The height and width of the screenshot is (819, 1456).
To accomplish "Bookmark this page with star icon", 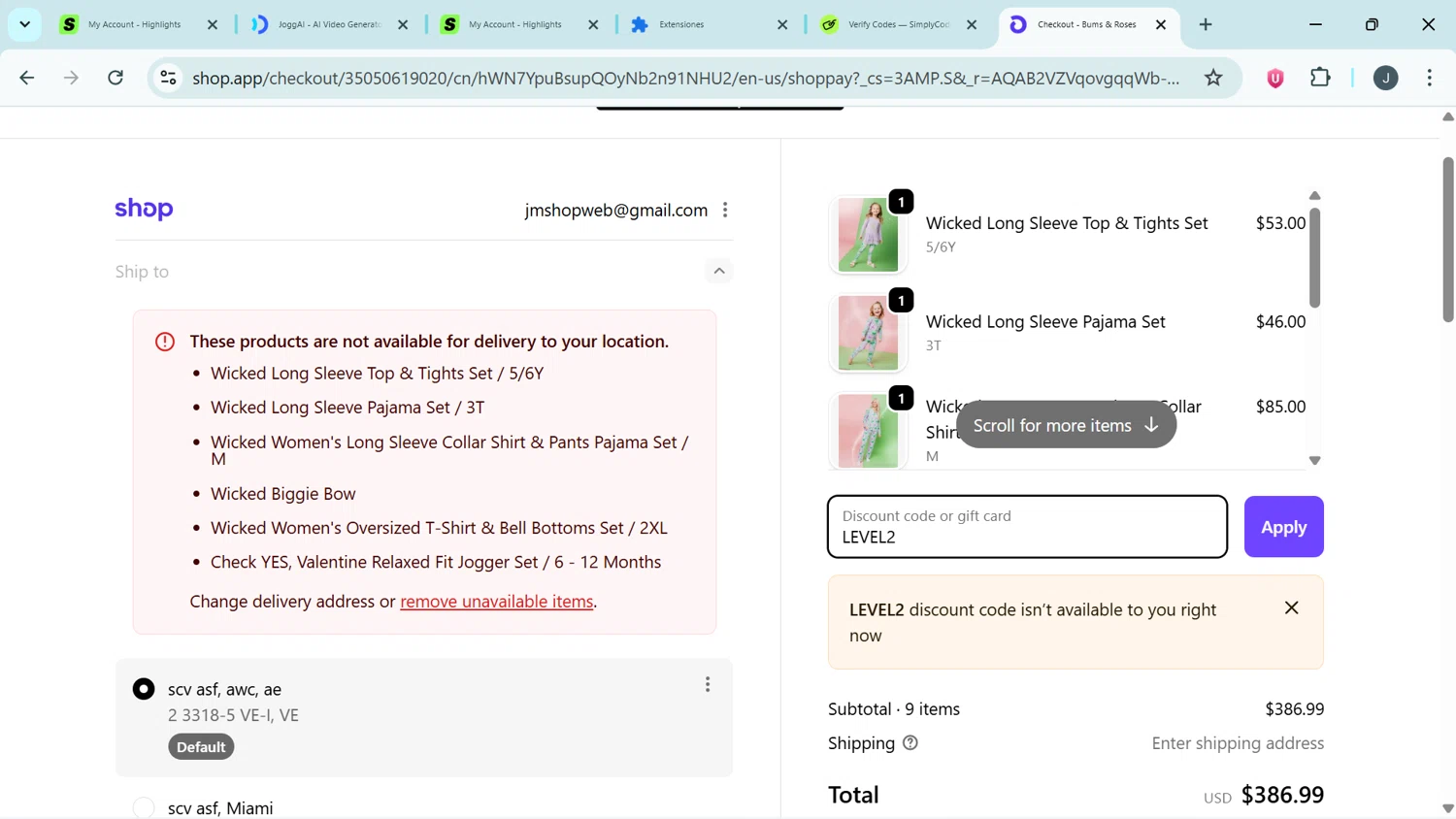I will [1213, 78].
